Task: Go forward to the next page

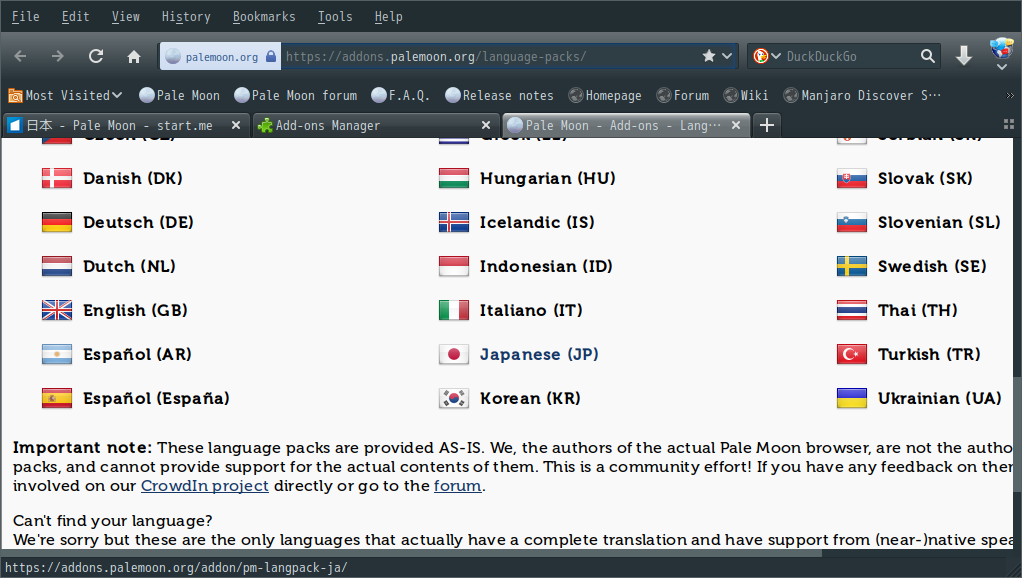Action: point(58,56)
